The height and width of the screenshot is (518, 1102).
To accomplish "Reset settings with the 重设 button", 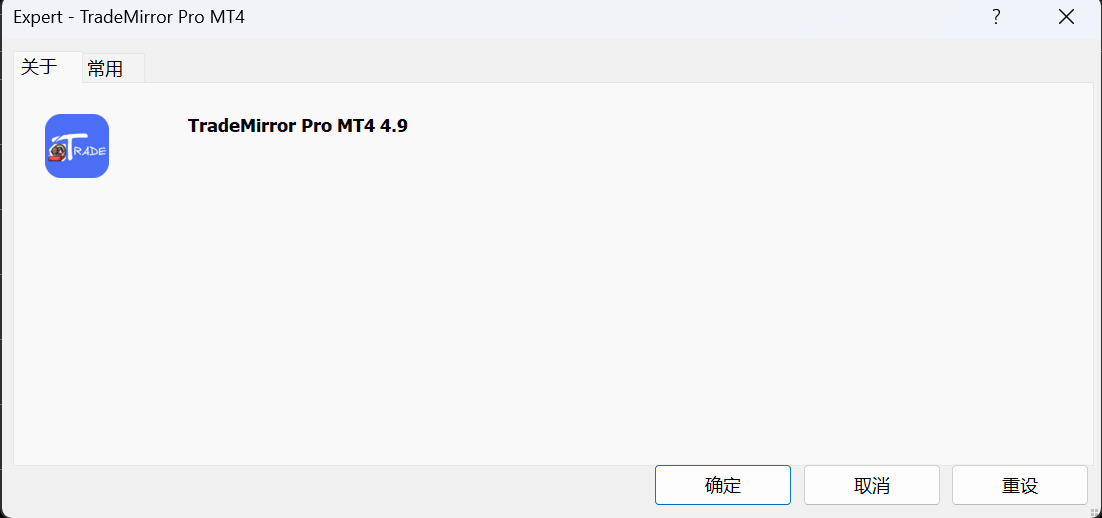I will [x=1020, y=485].
